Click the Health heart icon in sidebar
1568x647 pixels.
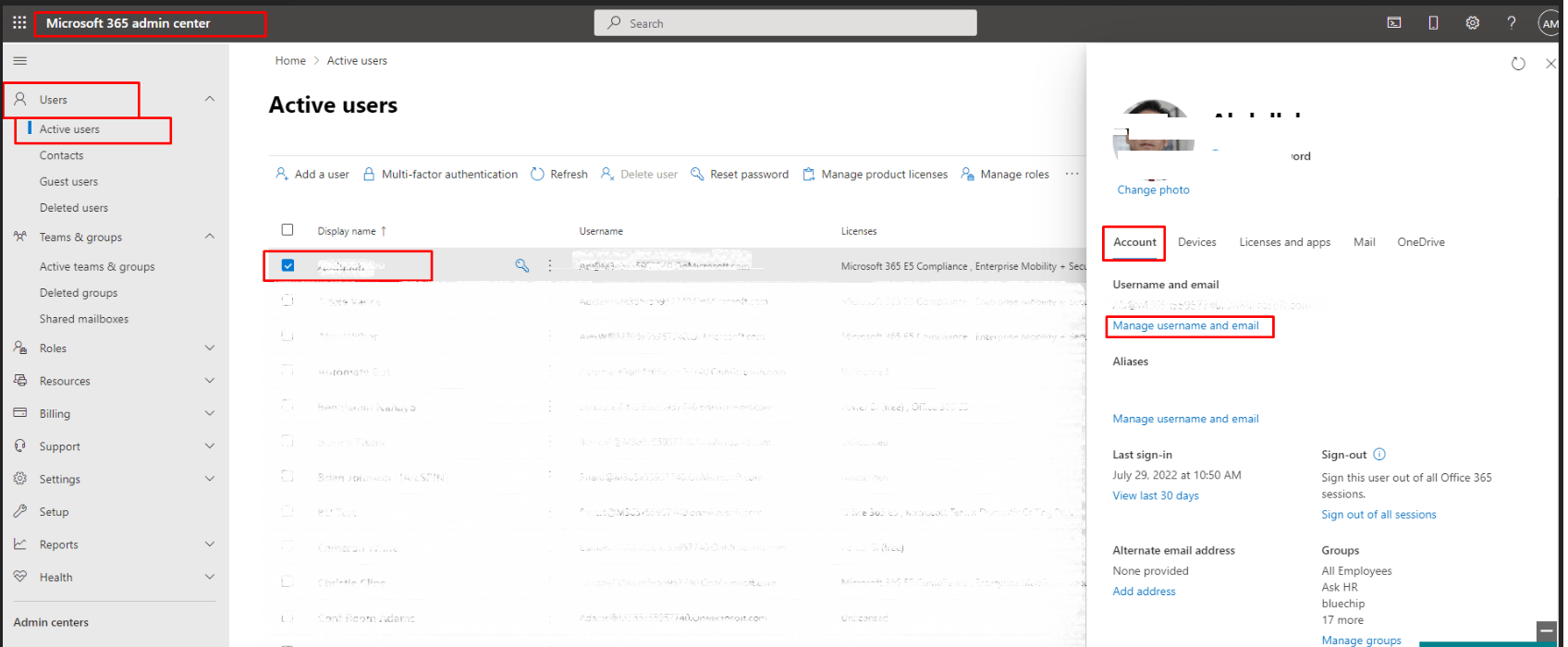(x=20, y=577)
